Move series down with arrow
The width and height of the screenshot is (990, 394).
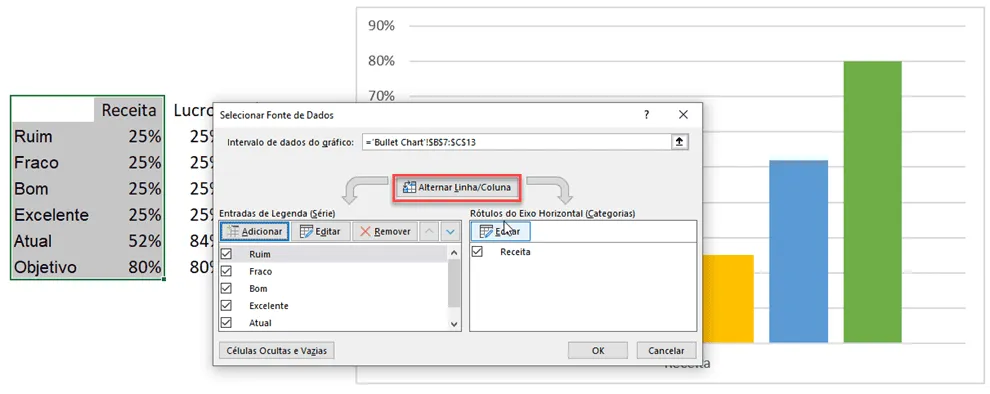450,232
